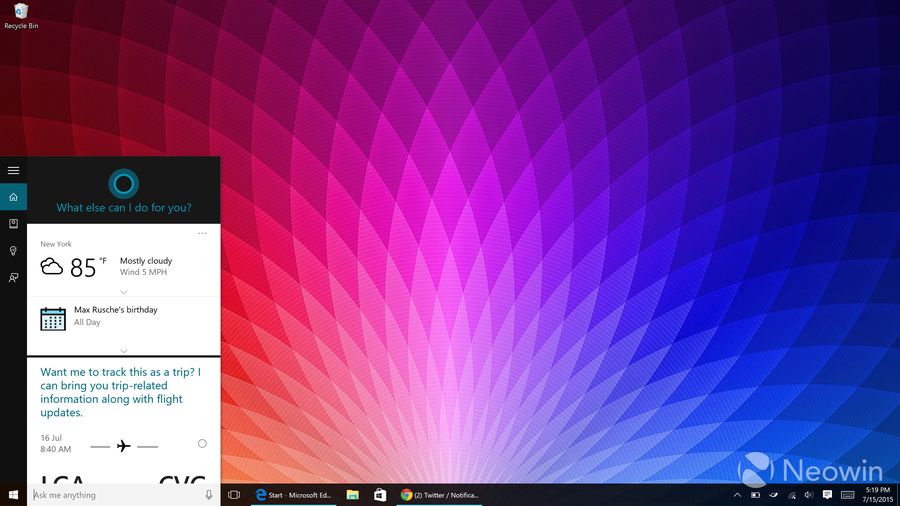Open the Windows Store taskbar icon
Viewport: 900px width, 506px height.
pos(380,495)
